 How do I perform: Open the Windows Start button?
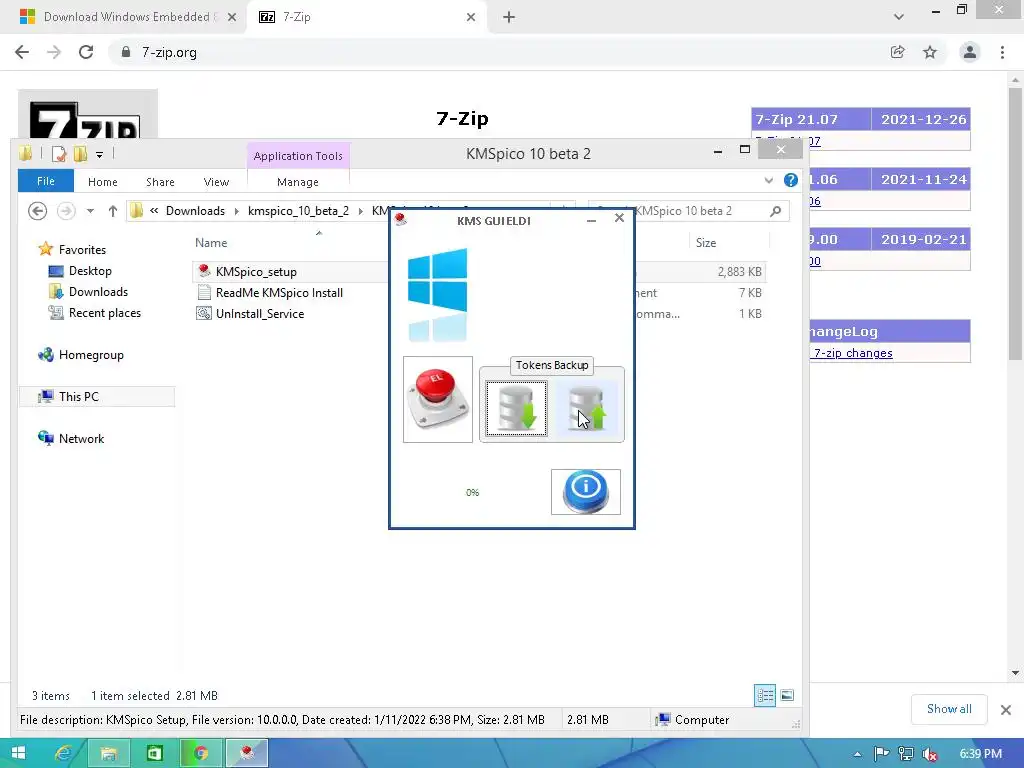[x=18, y=753]
